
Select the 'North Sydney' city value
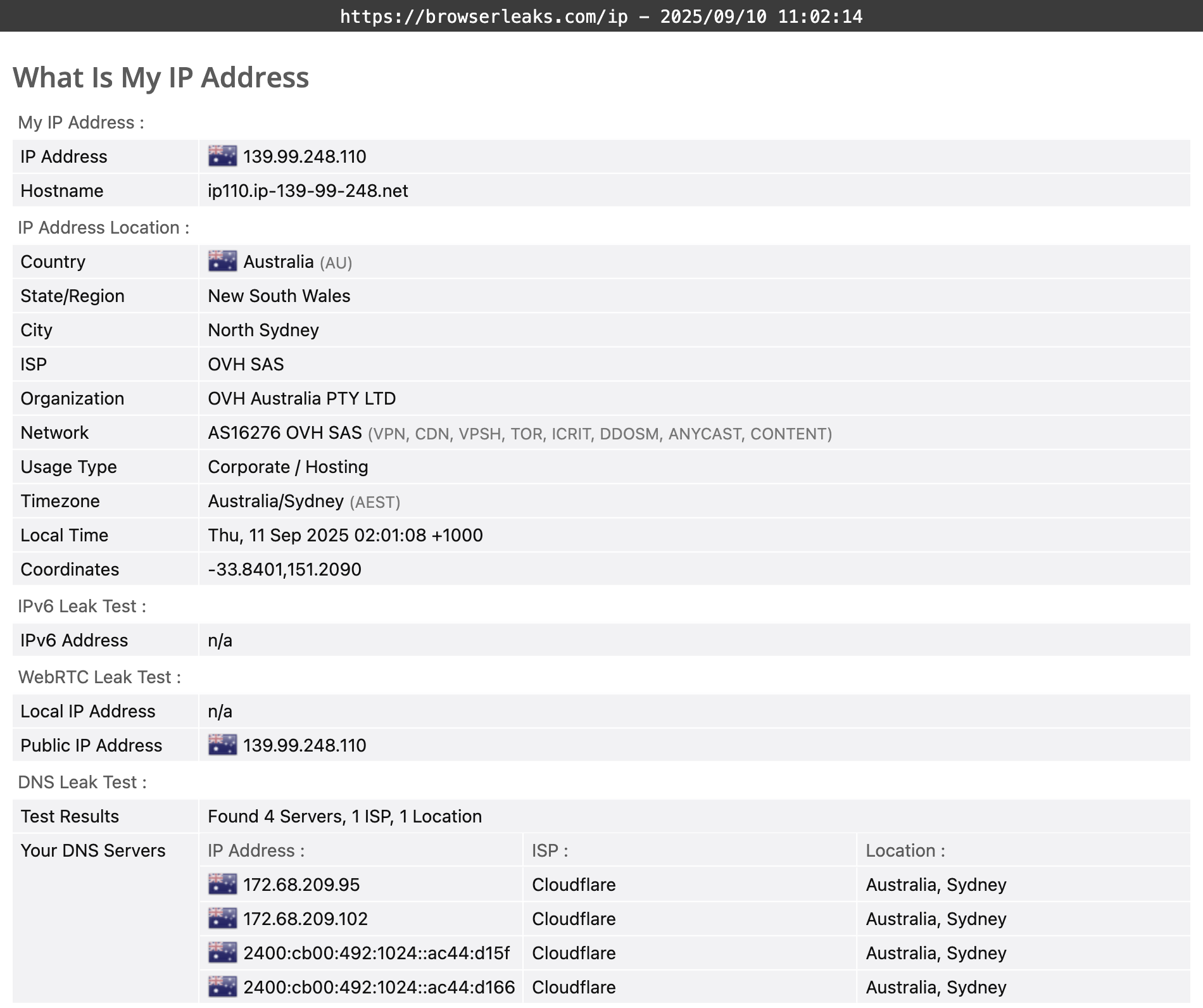[x=263, y=330]
